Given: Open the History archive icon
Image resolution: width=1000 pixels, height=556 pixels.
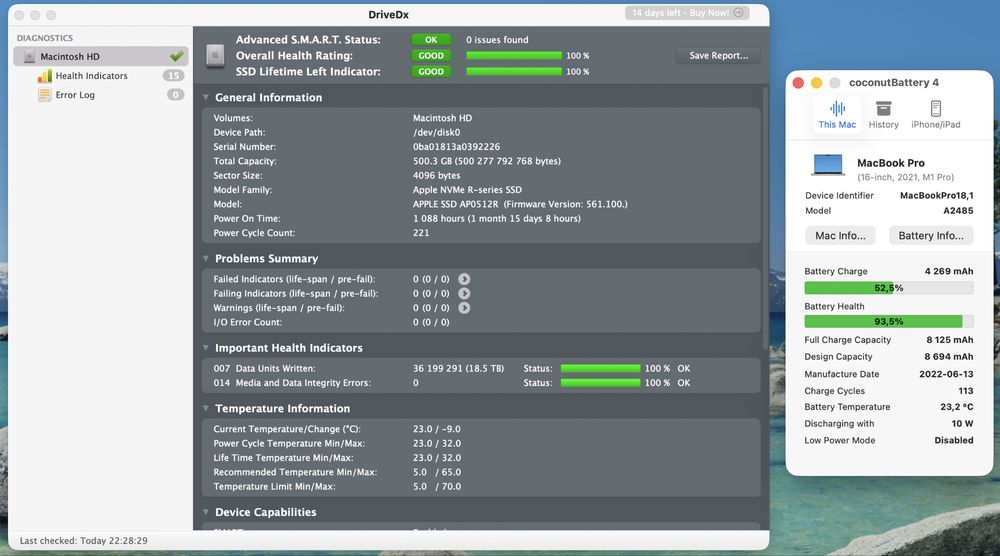Looking at the screenshot, I should click(883, 108).
